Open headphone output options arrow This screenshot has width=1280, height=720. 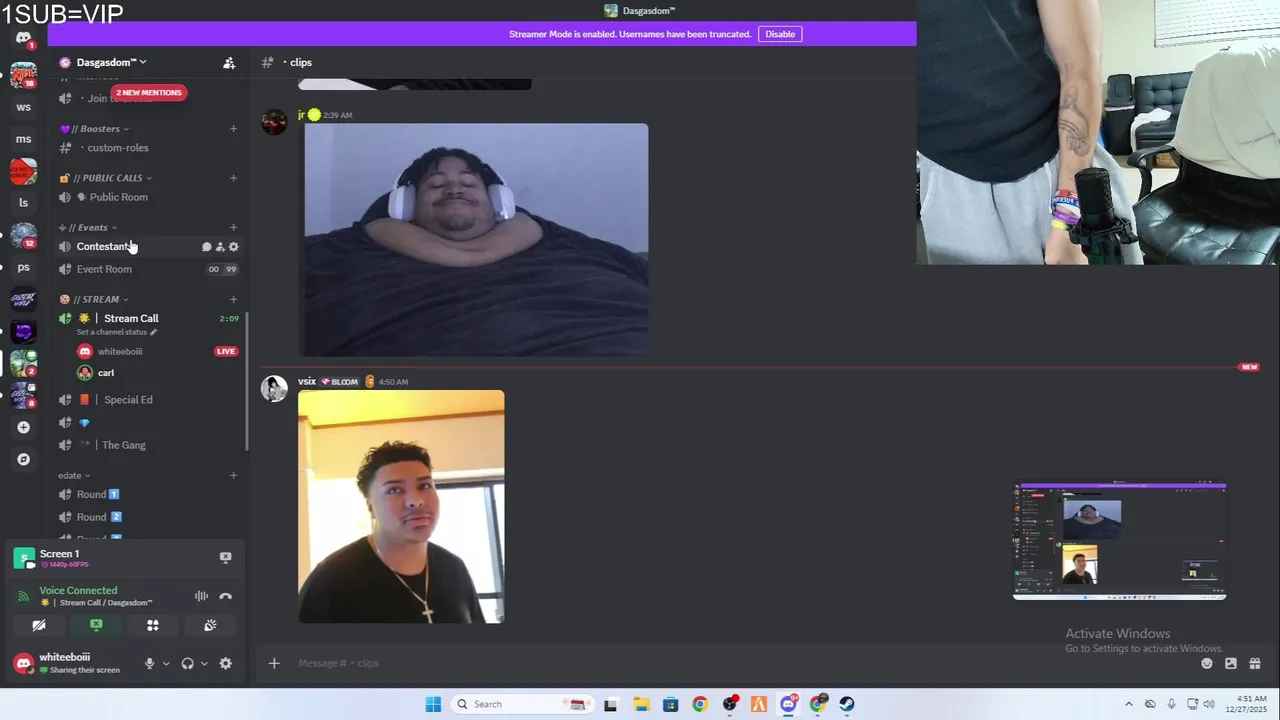[x=204, y=663]
